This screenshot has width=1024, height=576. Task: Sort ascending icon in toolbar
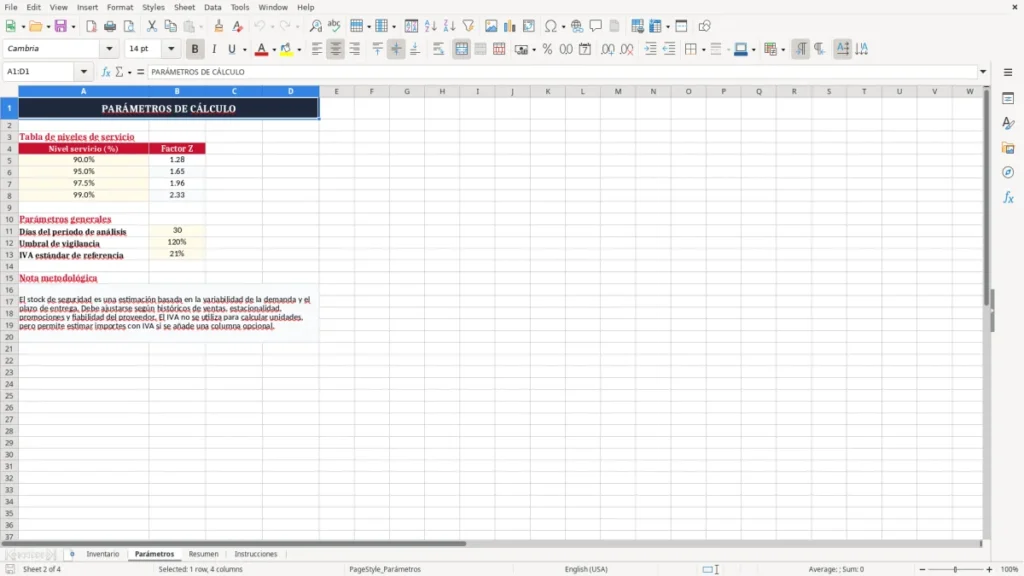tap(430, 26)
